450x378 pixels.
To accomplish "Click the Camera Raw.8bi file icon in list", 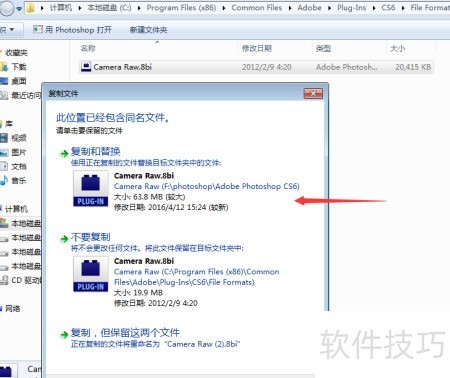I will click(x=86, y=67).
